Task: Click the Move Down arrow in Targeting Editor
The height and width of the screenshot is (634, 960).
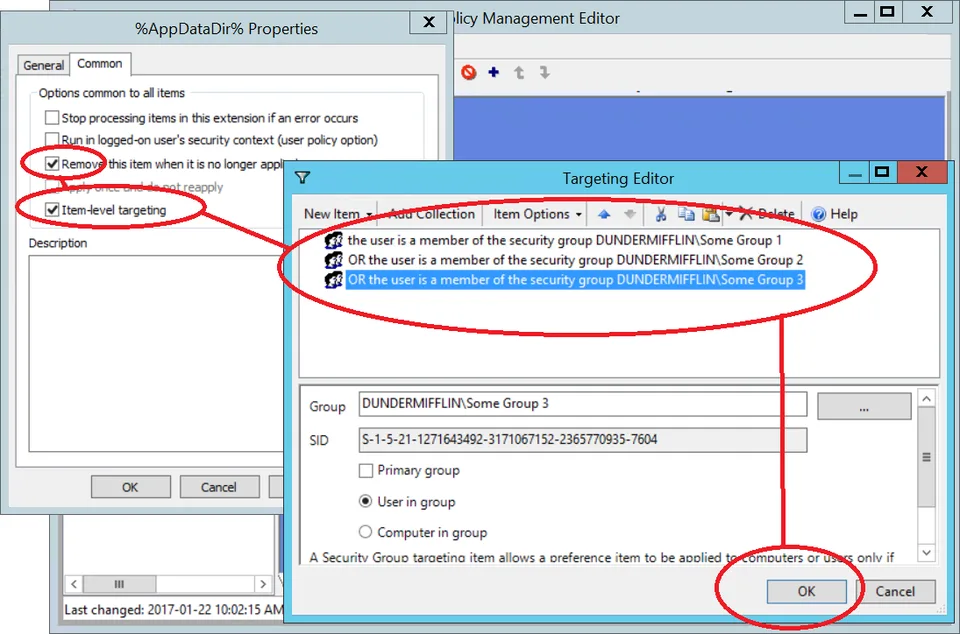Action: coord(629,214)
